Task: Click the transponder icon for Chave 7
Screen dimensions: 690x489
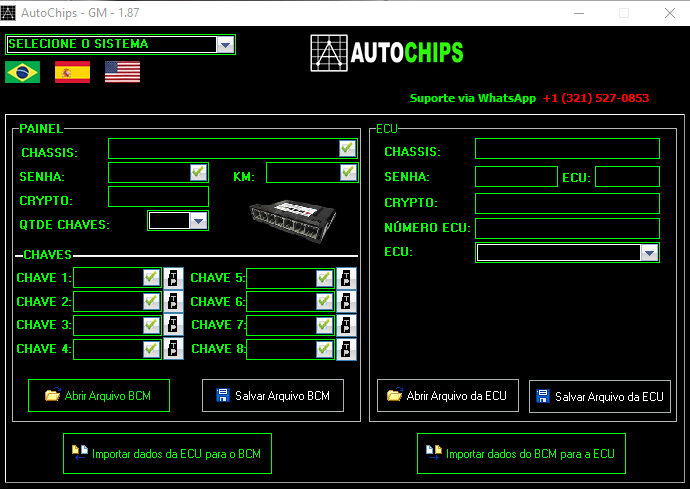Action: click(x=346, y=325)
